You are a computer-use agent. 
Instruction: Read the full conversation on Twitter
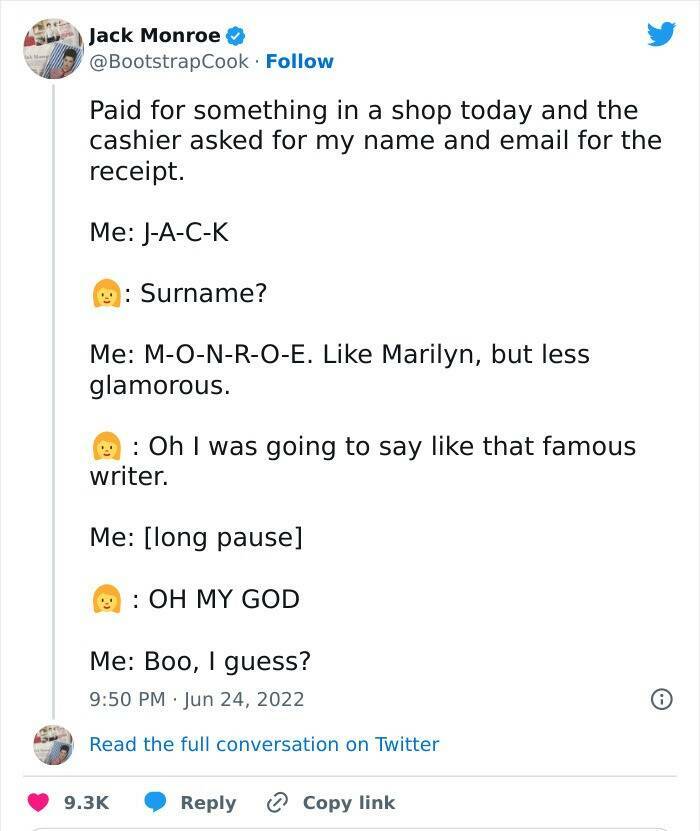click(x=264, y=744)
